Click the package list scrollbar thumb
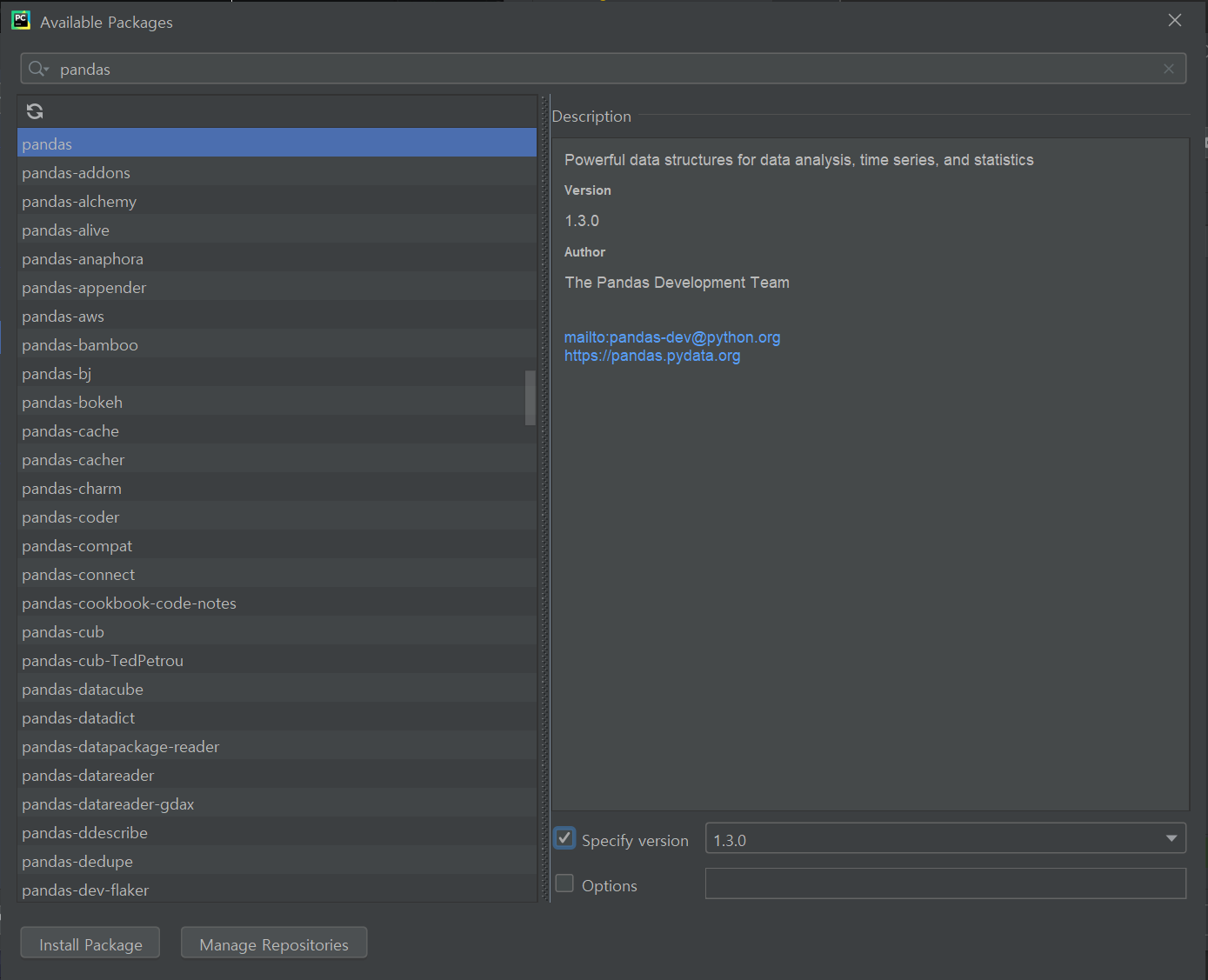 point(531,397)
